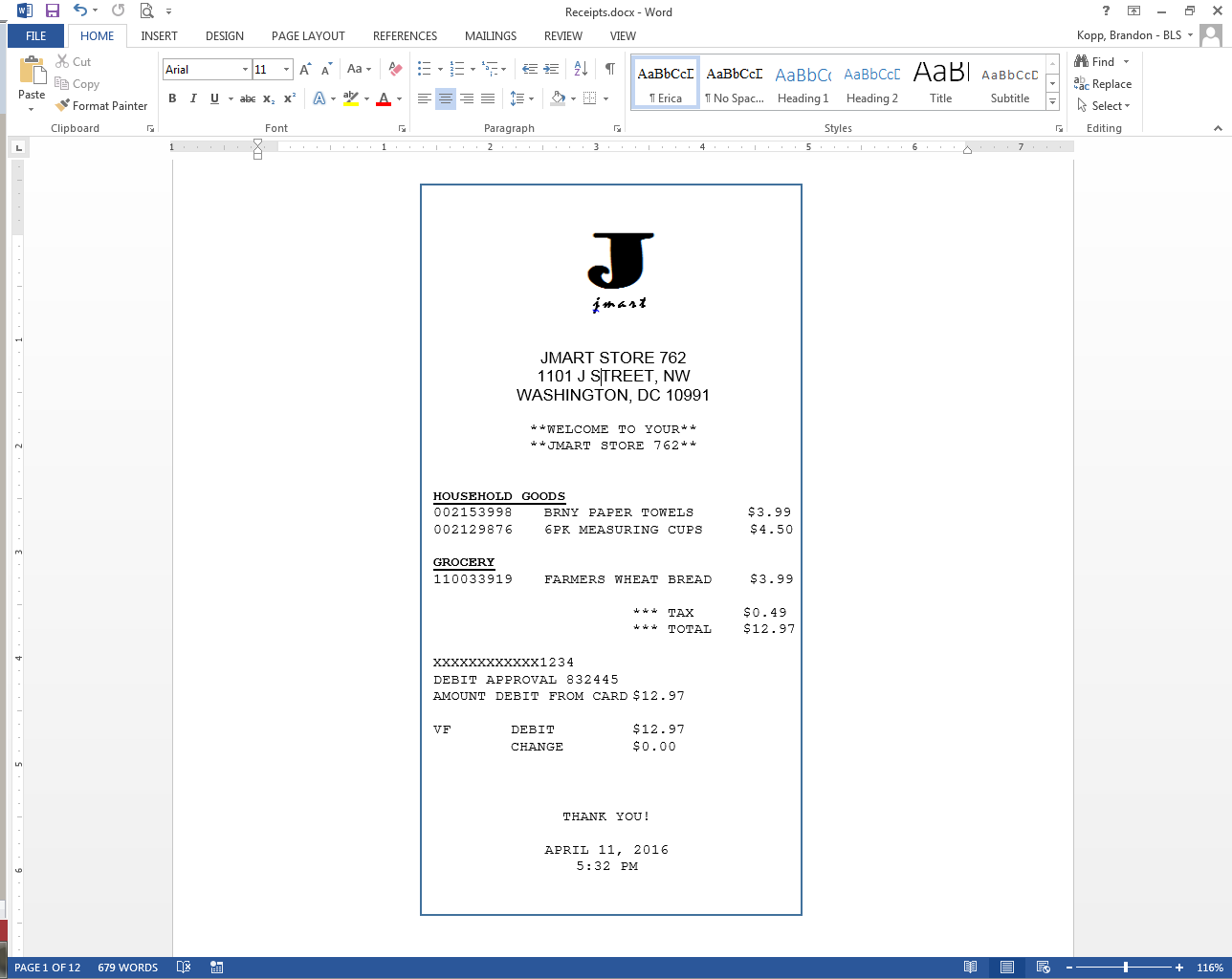Decrease the paragraph indent
The height and width of the screenshot is (979, 1232).
pyautogui.click(x=530, y=70)
